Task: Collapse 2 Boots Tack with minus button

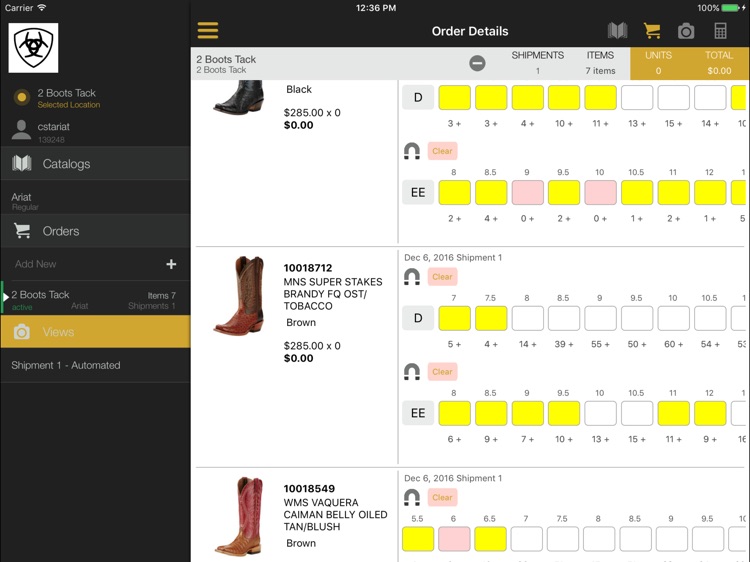Action: click(477, 63)
